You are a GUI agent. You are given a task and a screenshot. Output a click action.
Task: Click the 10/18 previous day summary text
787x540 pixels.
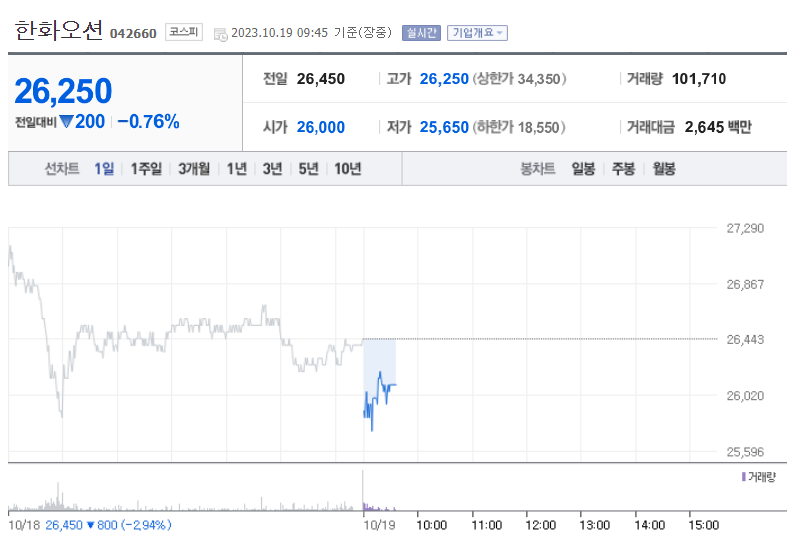(90, 525)
